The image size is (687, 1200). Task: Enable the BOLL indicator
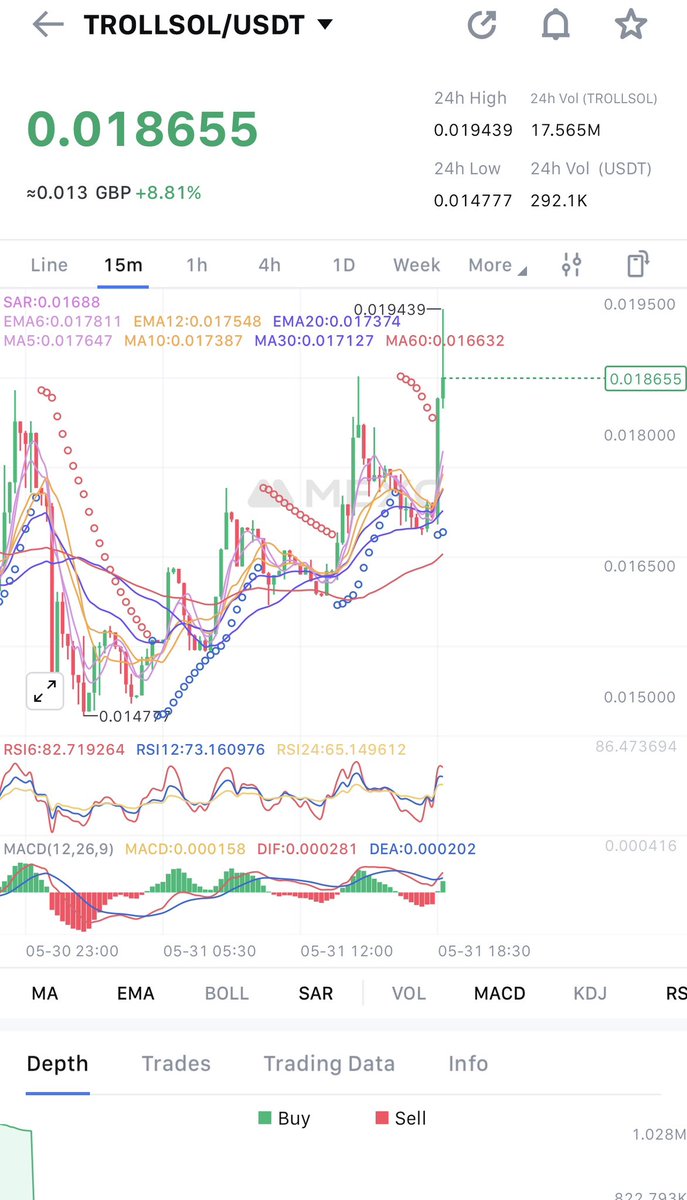pyautogui.click(x=226, y=993)
